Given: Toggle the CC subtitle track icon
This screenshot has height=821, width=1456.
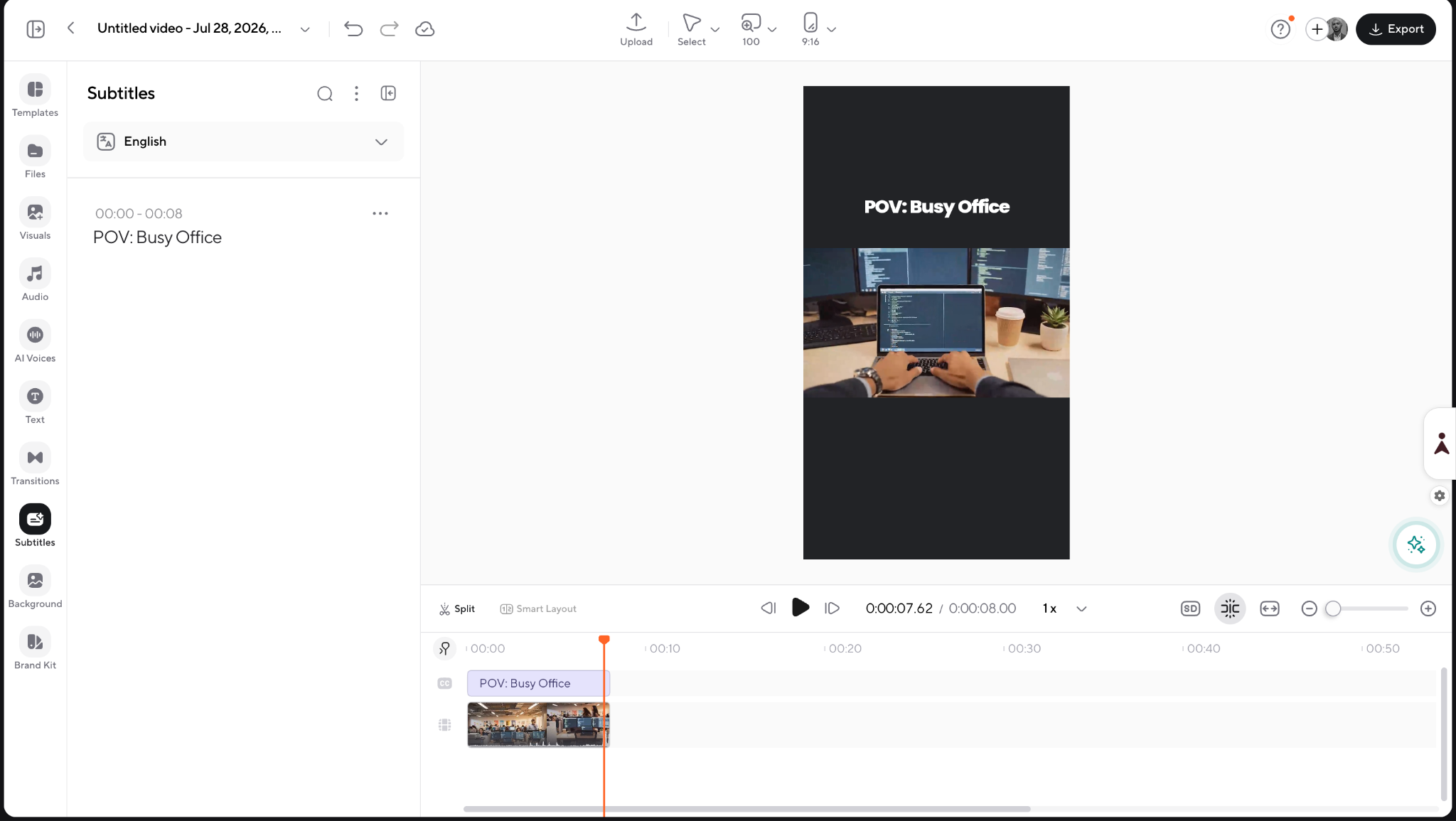Looking at the screenshot, I should click(444, 683).
